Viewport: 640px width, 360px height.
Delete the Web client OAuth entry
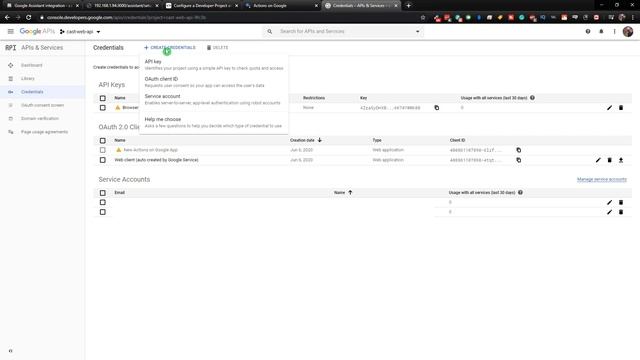click(609, 160)
